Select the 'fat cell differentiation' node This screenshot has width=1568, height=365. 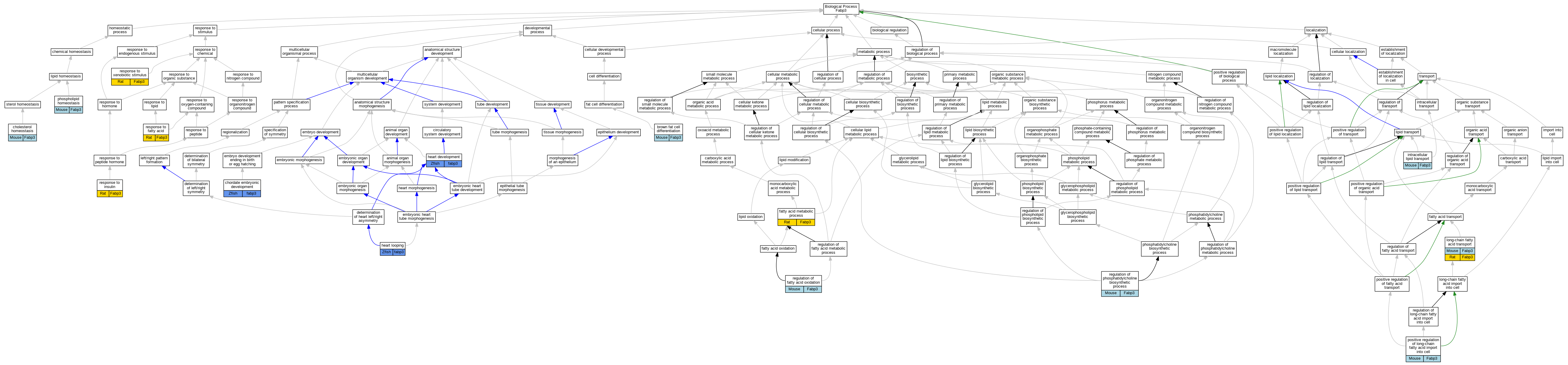point(604,104)
